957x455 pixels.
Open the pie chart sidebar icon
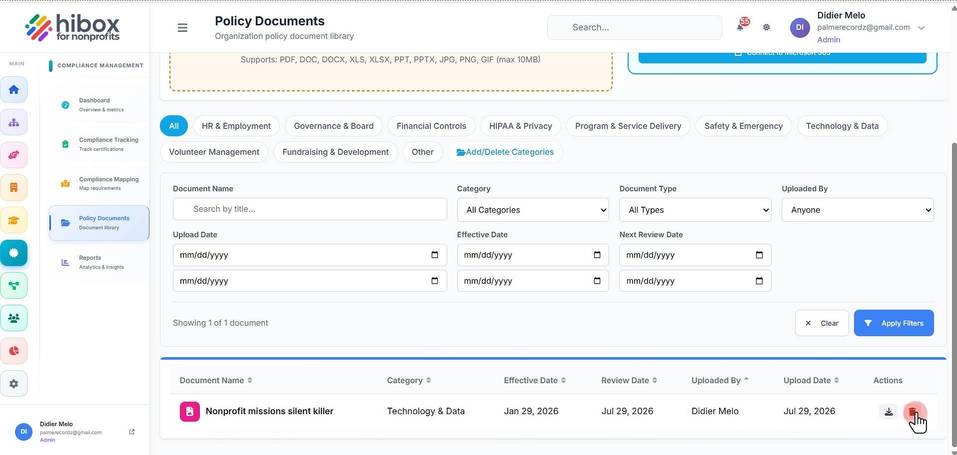click(13, 351)
